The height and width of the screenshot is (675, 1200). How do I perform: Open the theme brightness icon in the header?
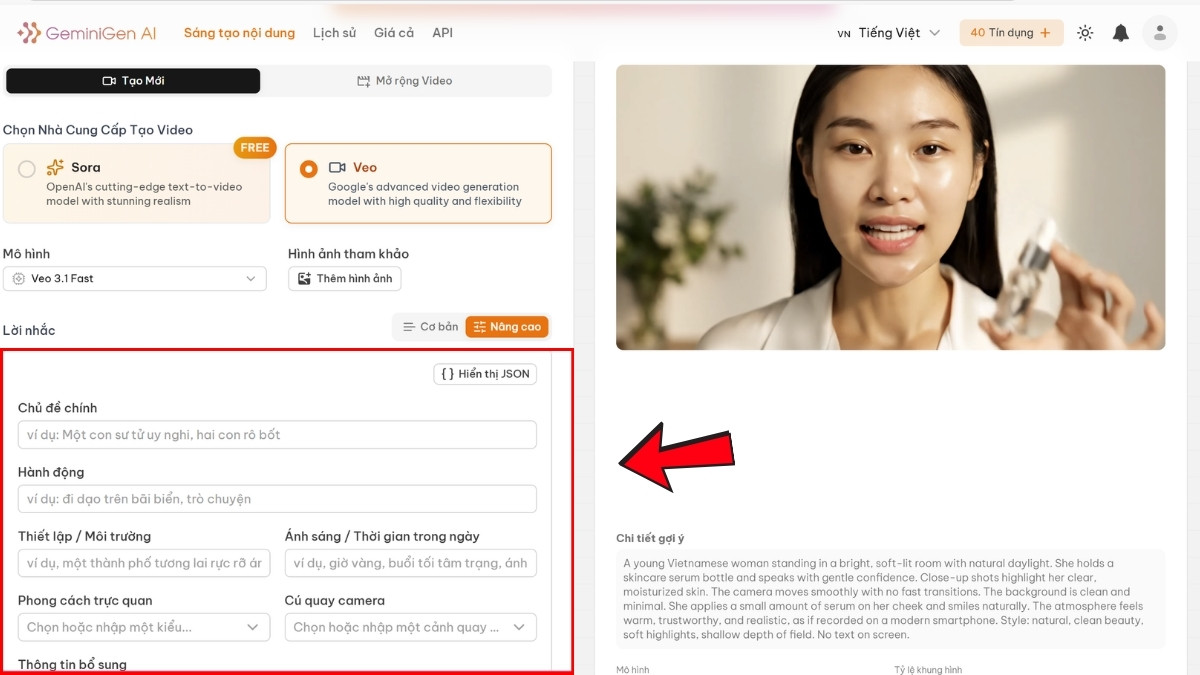(x=1085, y=32)
